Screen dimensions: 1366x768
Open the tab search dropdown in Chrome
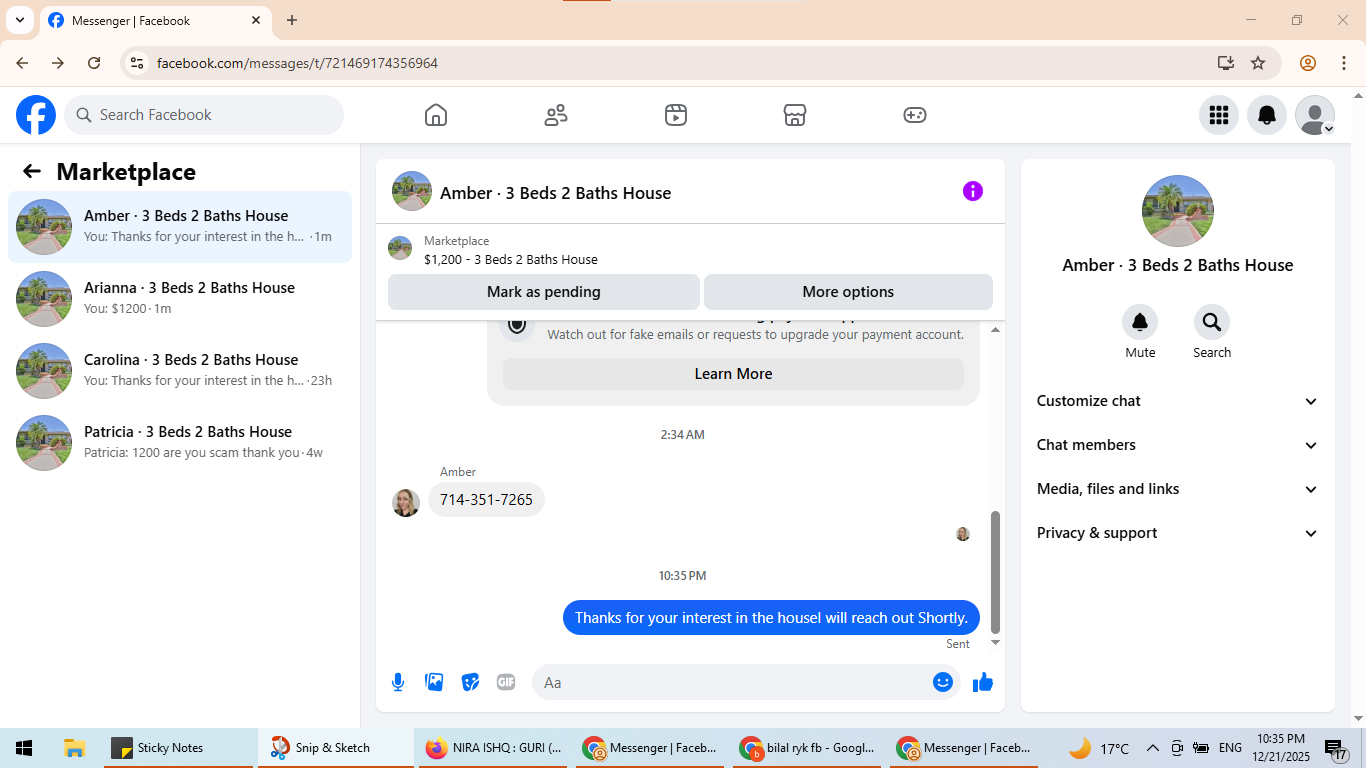click(x=20, y=20)
